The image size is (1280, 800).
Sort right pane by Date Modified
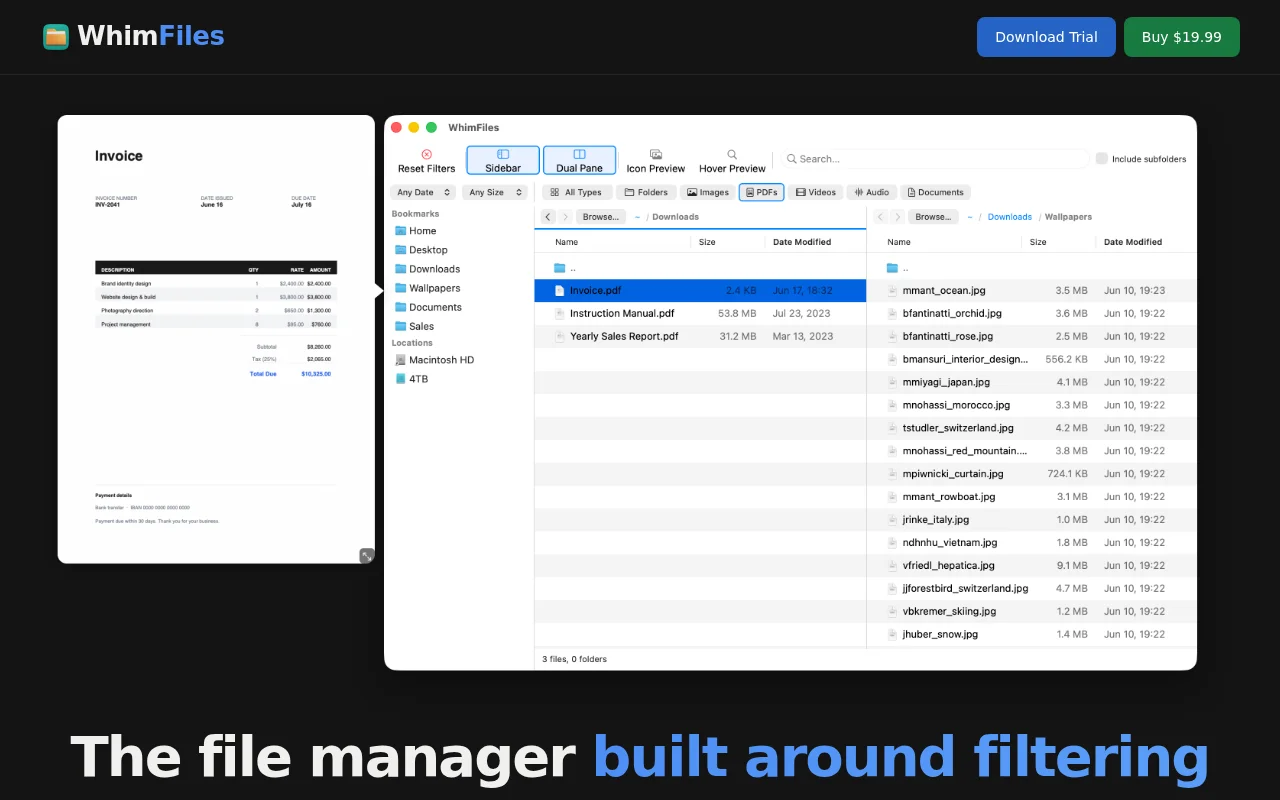click(1133, 242)
